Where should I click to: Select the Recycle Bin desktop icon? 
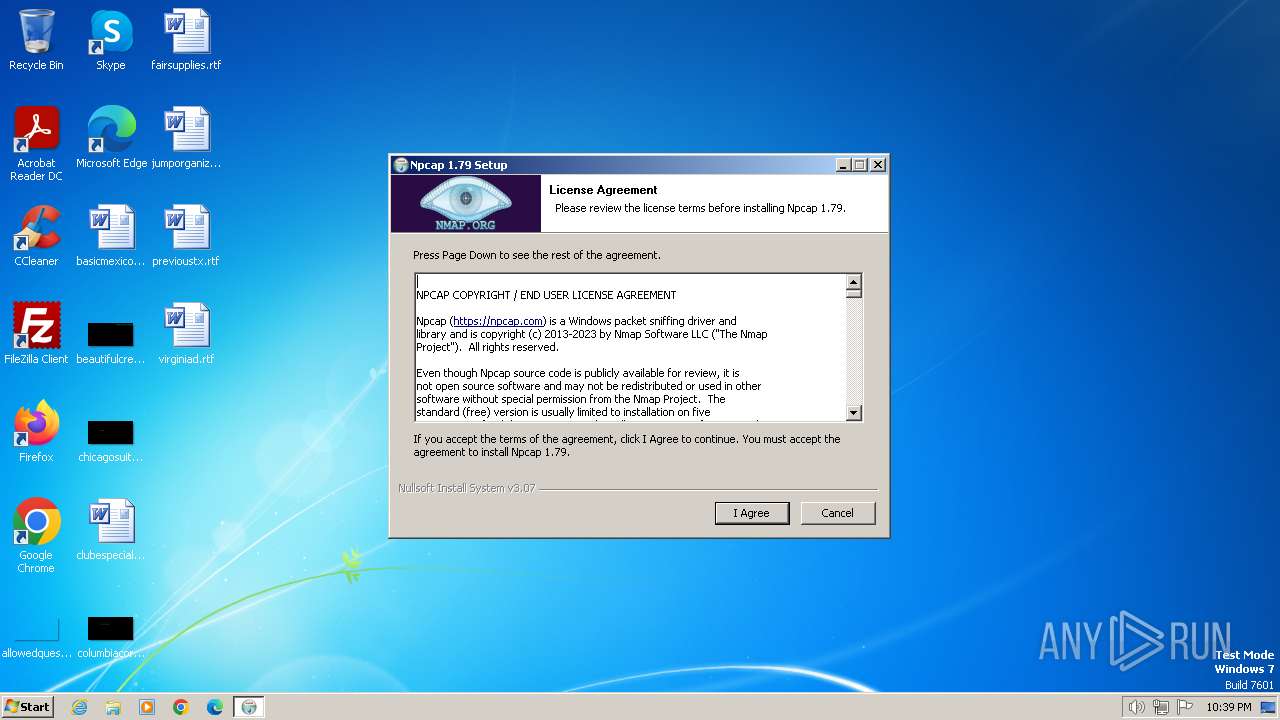coord(36,40)
